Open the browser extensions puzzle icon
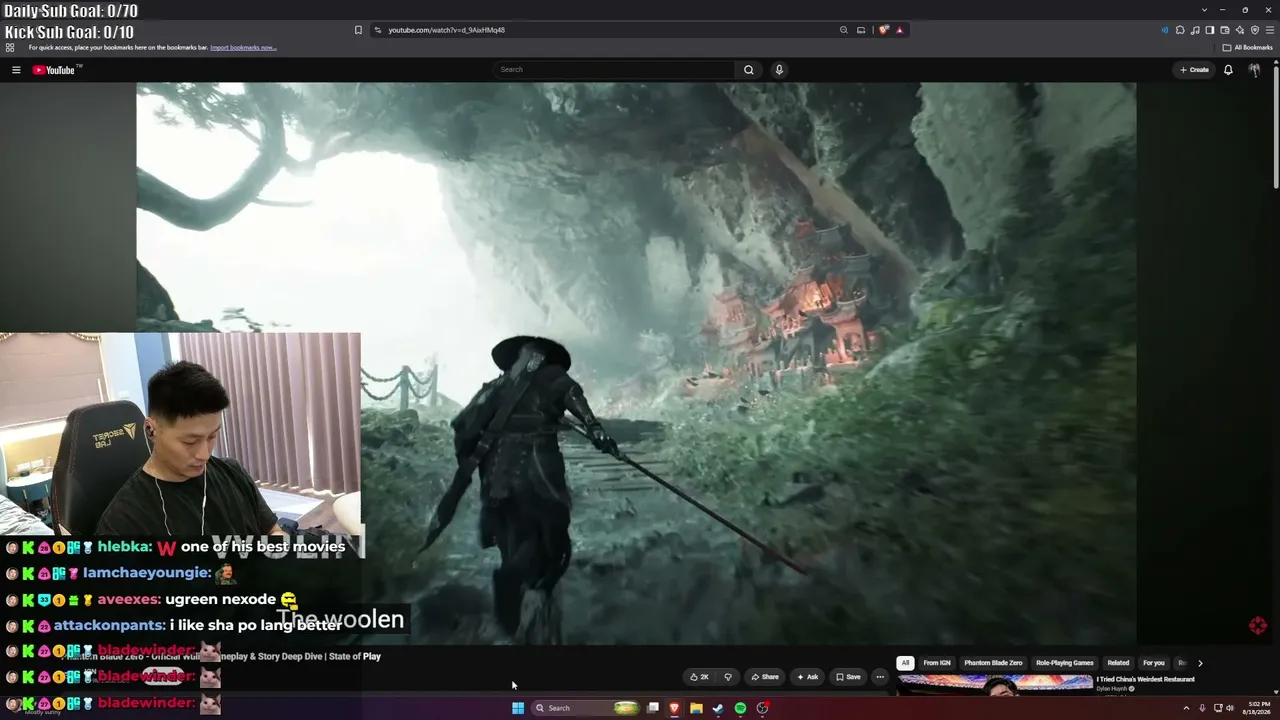The width and height of the screenshot is (1280, 720). coord(1180,30)
